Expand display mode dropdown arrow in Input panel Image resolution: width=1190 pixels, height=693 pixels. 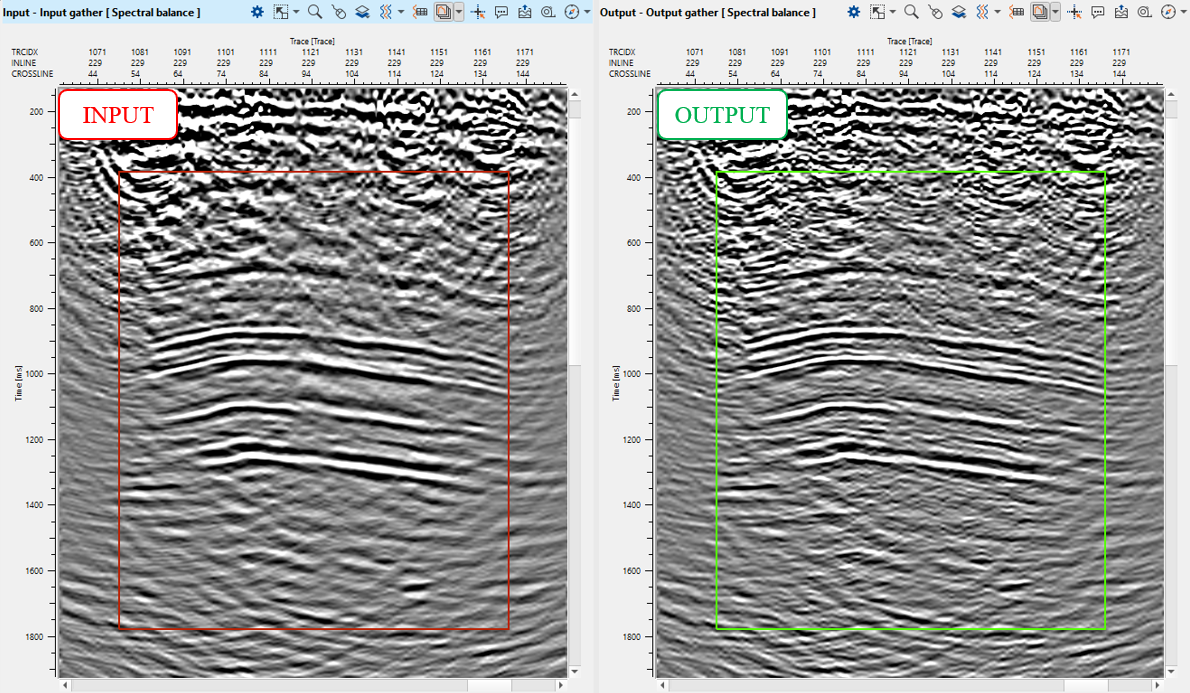click(459, 12)
